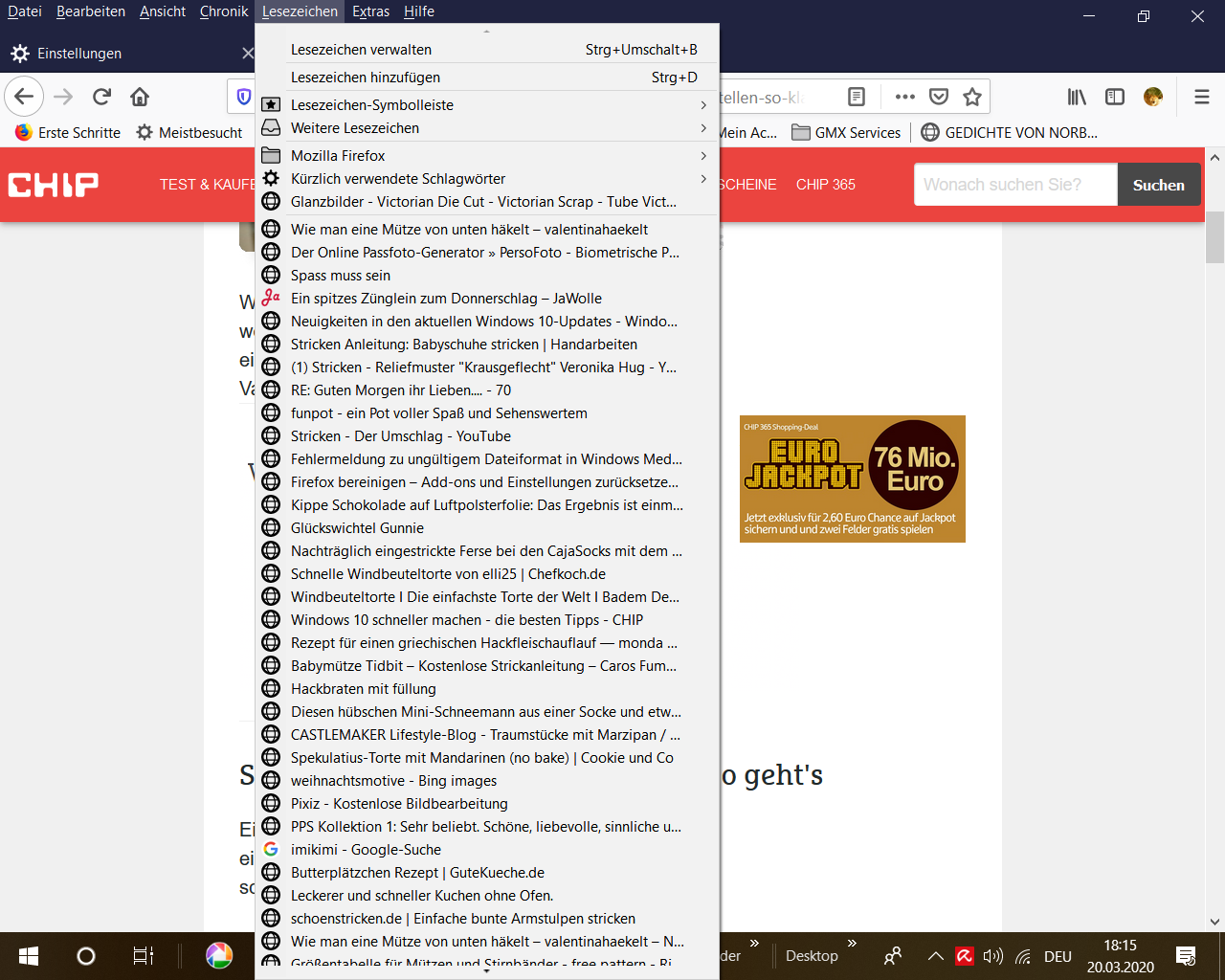The height and width of the screenshot is (980, 1225).
Task: Open the Bearbeiten menu
Action: (x=91, y=11)
